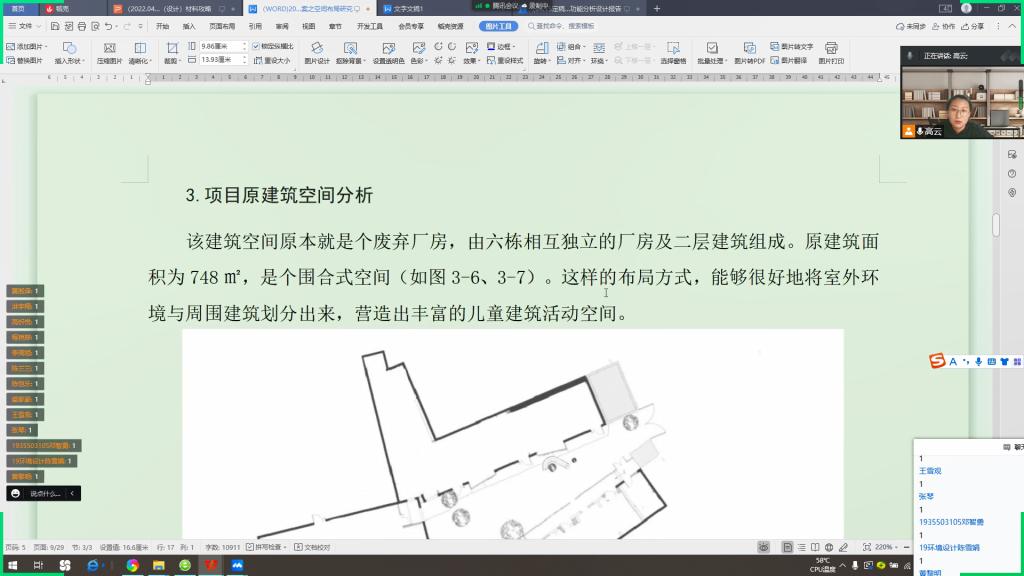Screen dimensions: 1024x576
Task: Open the Color (色彩) tool
Action: 418,53
